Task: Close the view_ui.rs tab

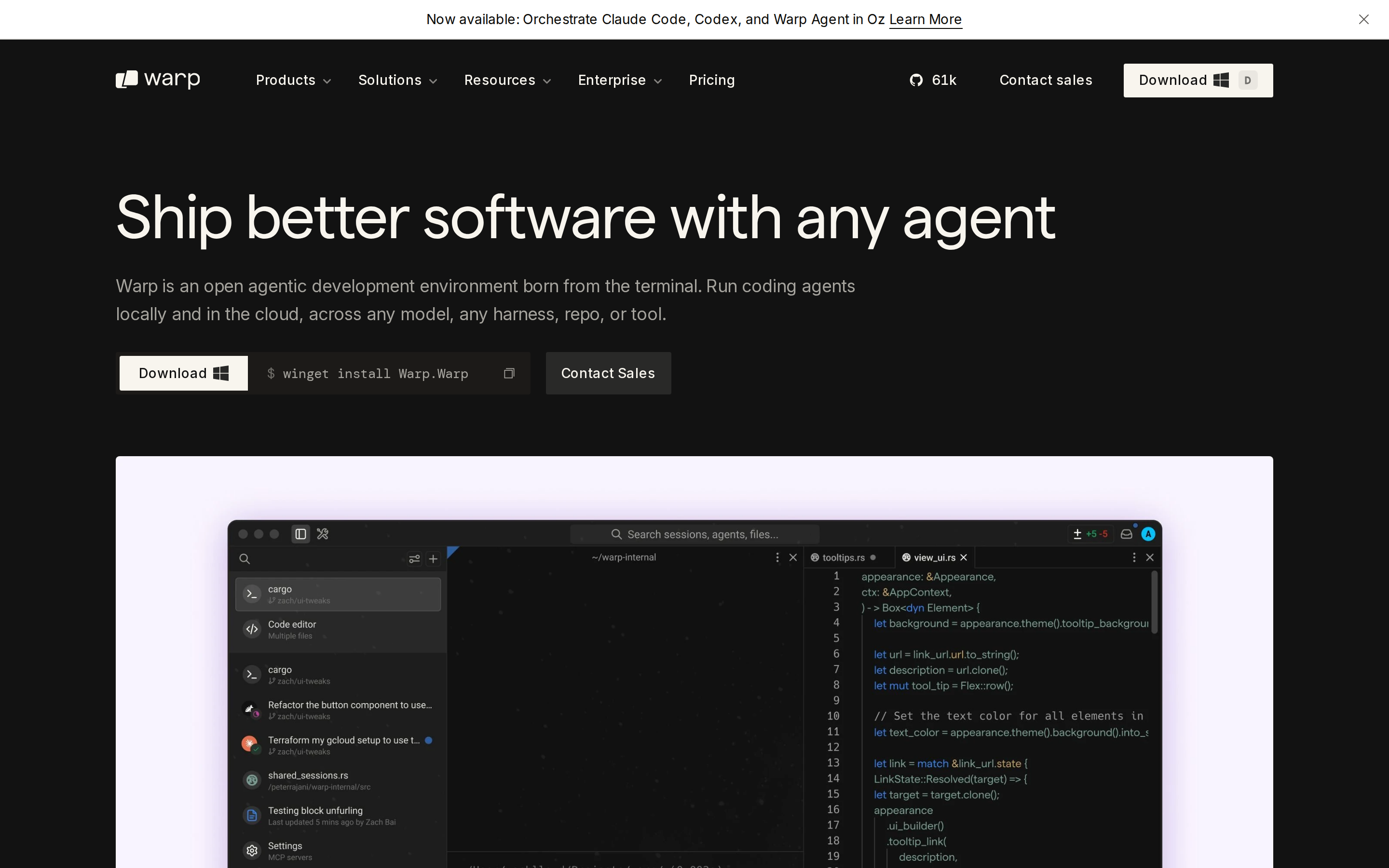Action: [964, 557]
